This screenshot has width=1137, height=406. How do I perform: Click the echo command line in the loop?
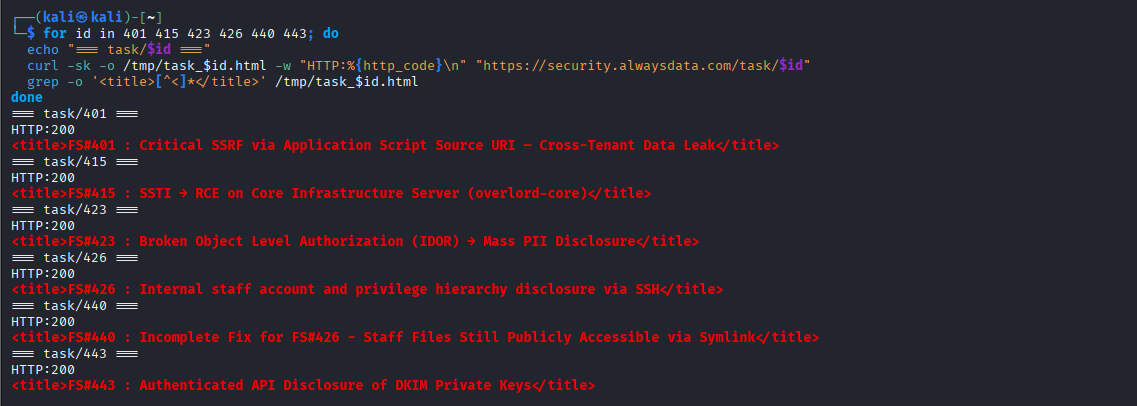coord(118,50)
